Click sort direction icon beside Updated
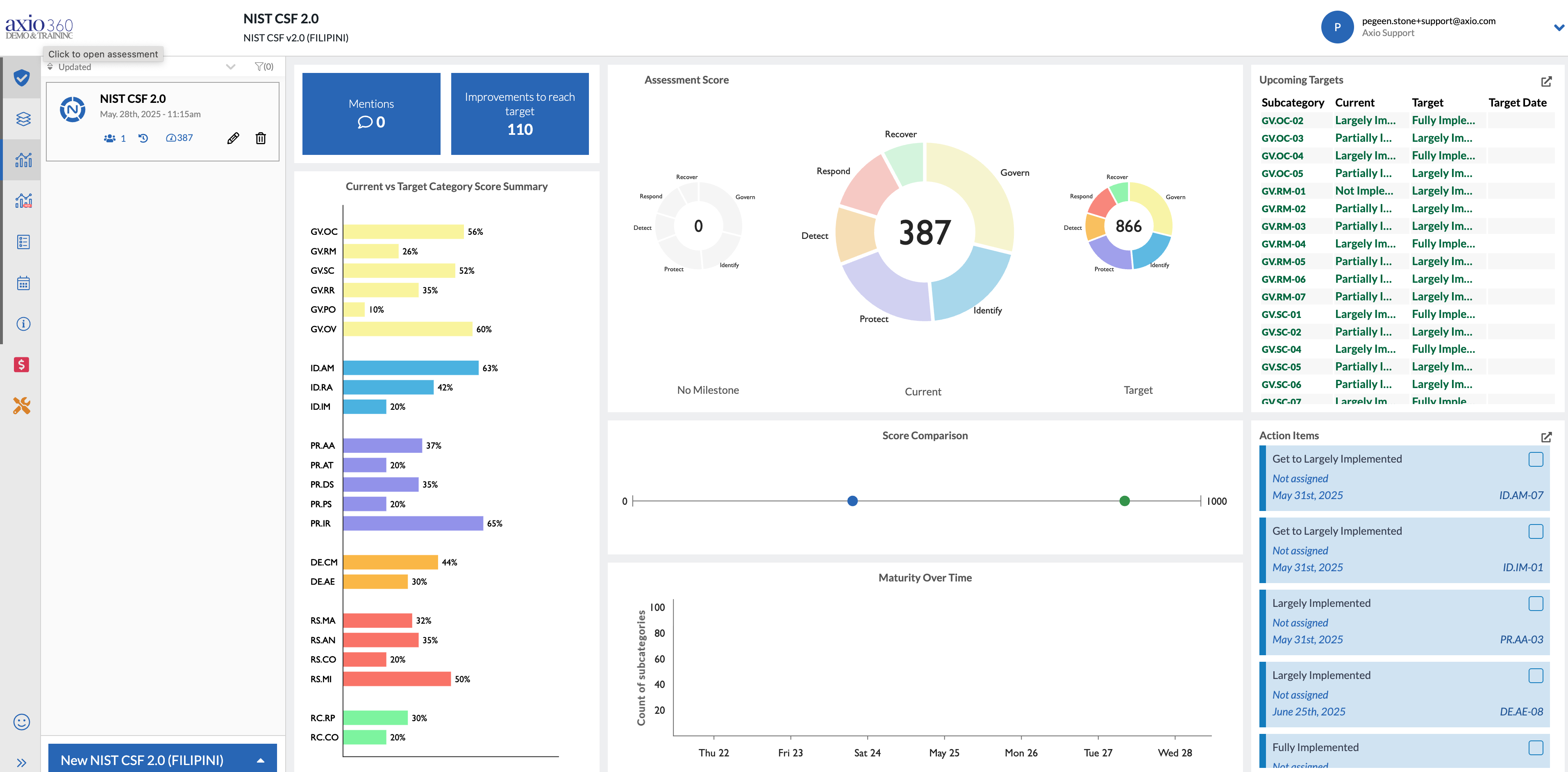Screen dimensions: 1568x772 click(x=50, y=66)
